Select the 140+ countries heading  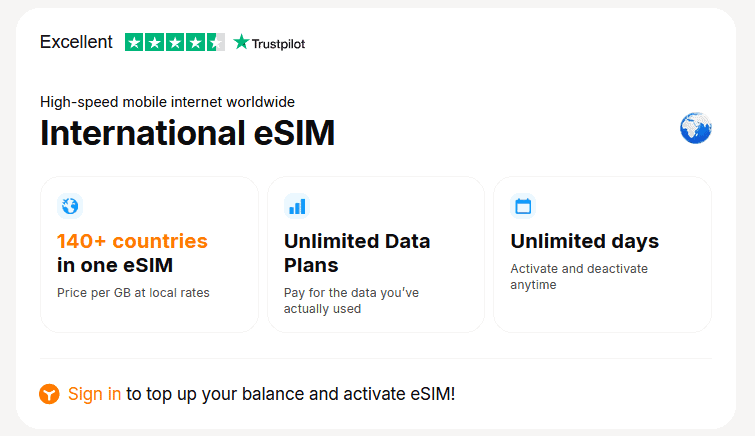click(132, 241)
